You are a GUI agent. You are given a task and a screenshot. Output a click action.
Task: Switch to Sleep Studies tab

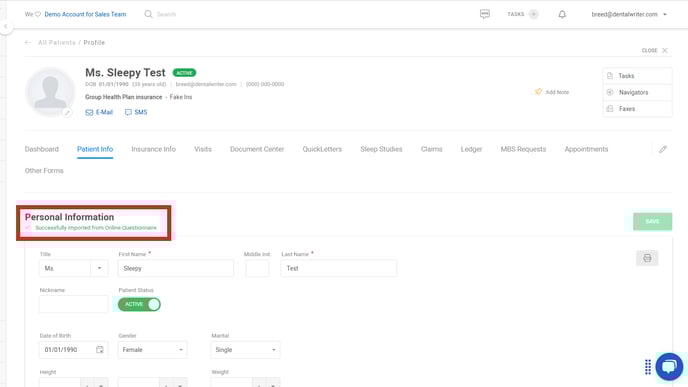pos(381,149)
